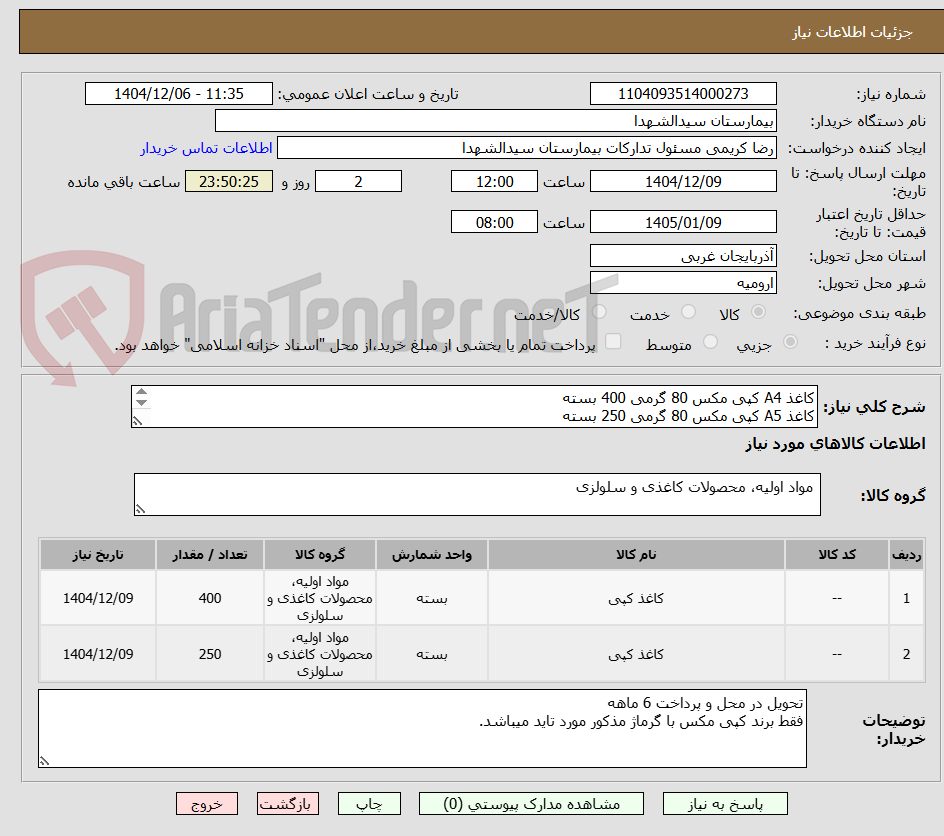Click the ایجاد کننده درخواست field
The image size is (944, 836).
pyautogui.click(x=527, y=148)
